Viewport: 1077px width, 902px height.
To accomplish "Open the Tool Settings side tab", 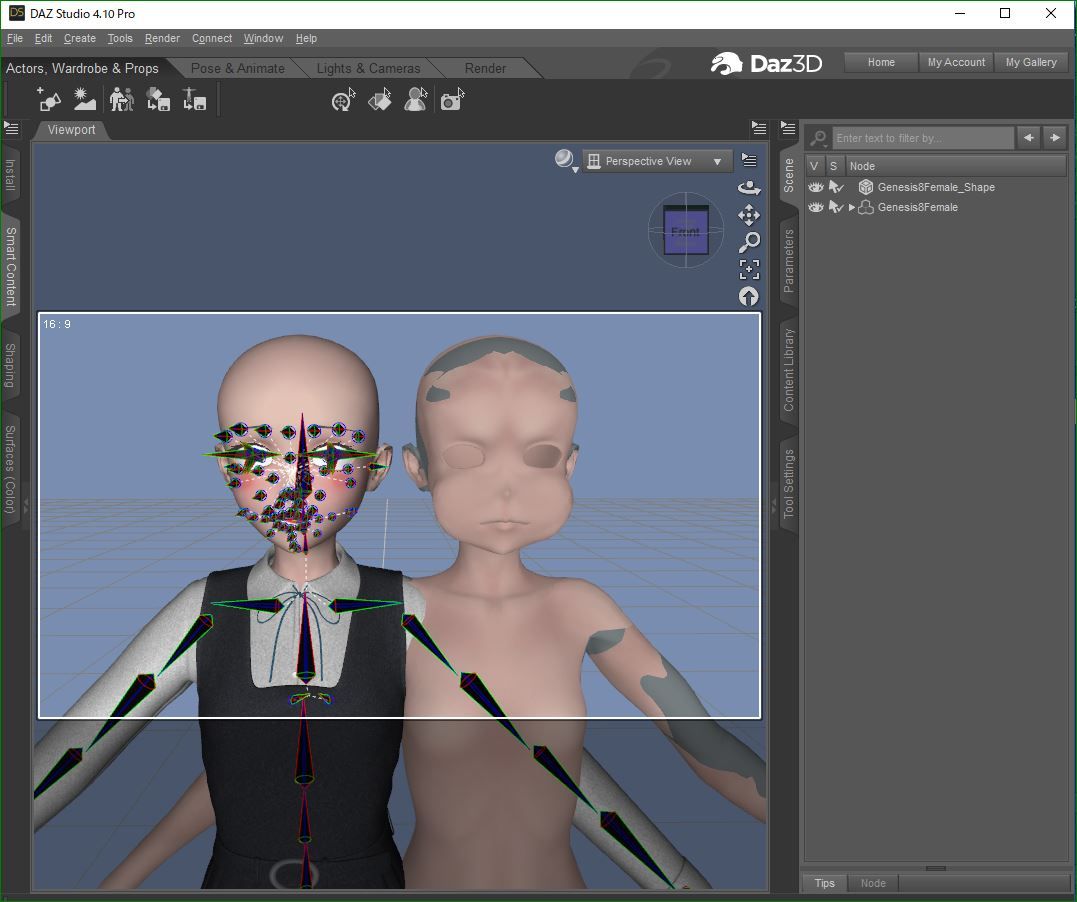I will 789,484.
